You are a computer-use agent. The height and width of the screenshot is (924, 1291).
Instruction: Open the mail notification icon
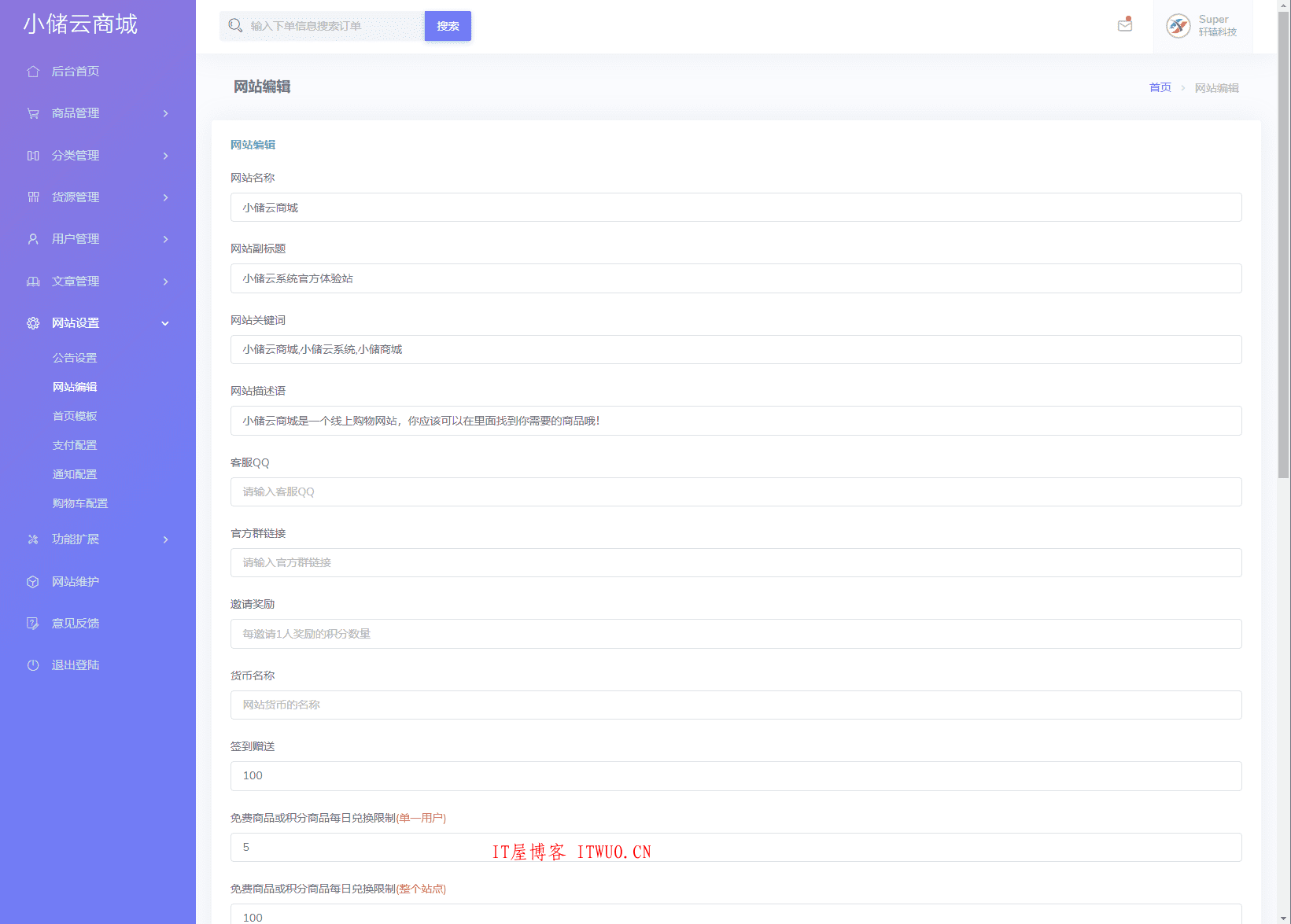click(1125, 24)
